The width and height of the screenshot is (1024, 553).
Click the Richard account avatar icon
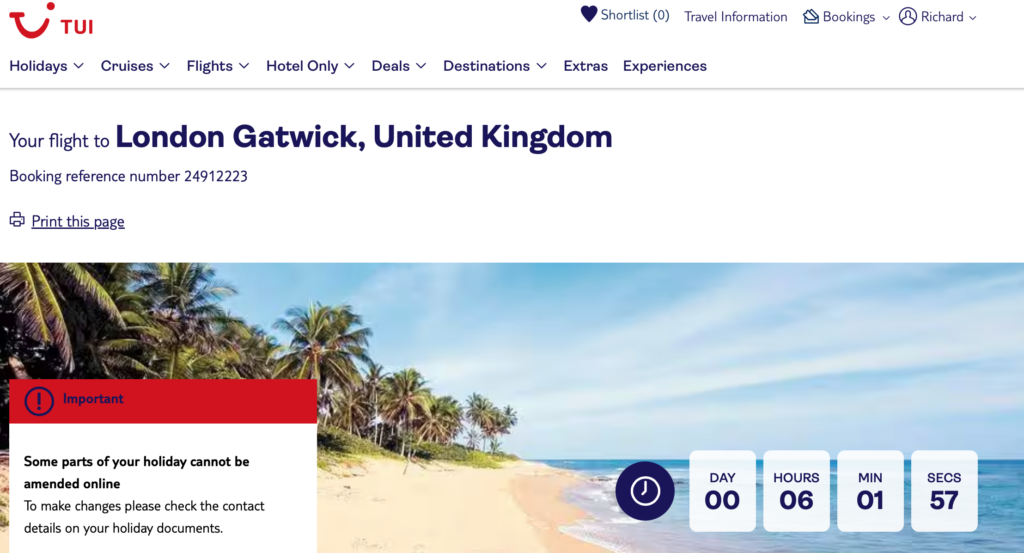pos(908,16)
